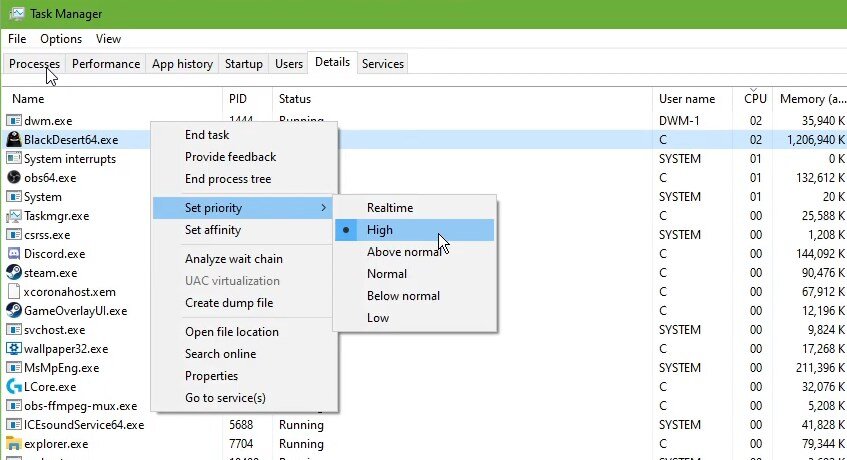The width and height of the screenshot is (847, 460).
Task: Select the Details tab
Action: [x=332, y=62]
